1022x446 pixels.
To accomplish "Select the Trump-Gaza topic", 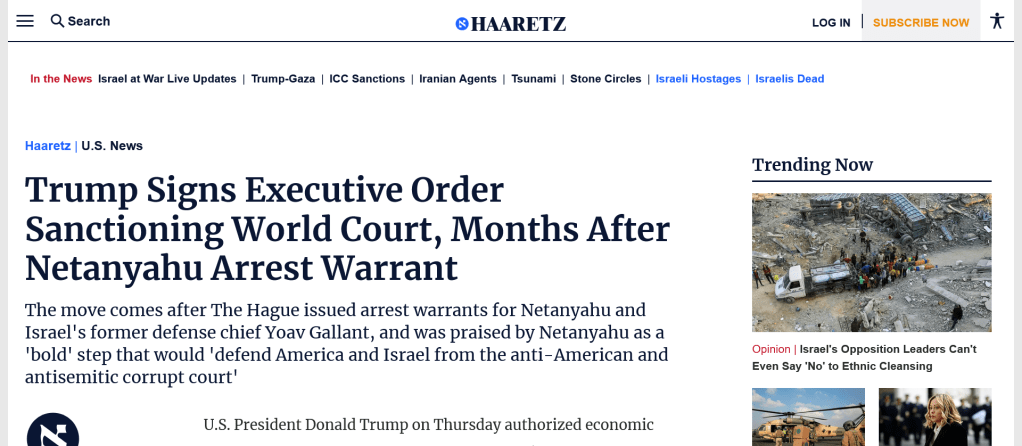I will coord(283,79).
